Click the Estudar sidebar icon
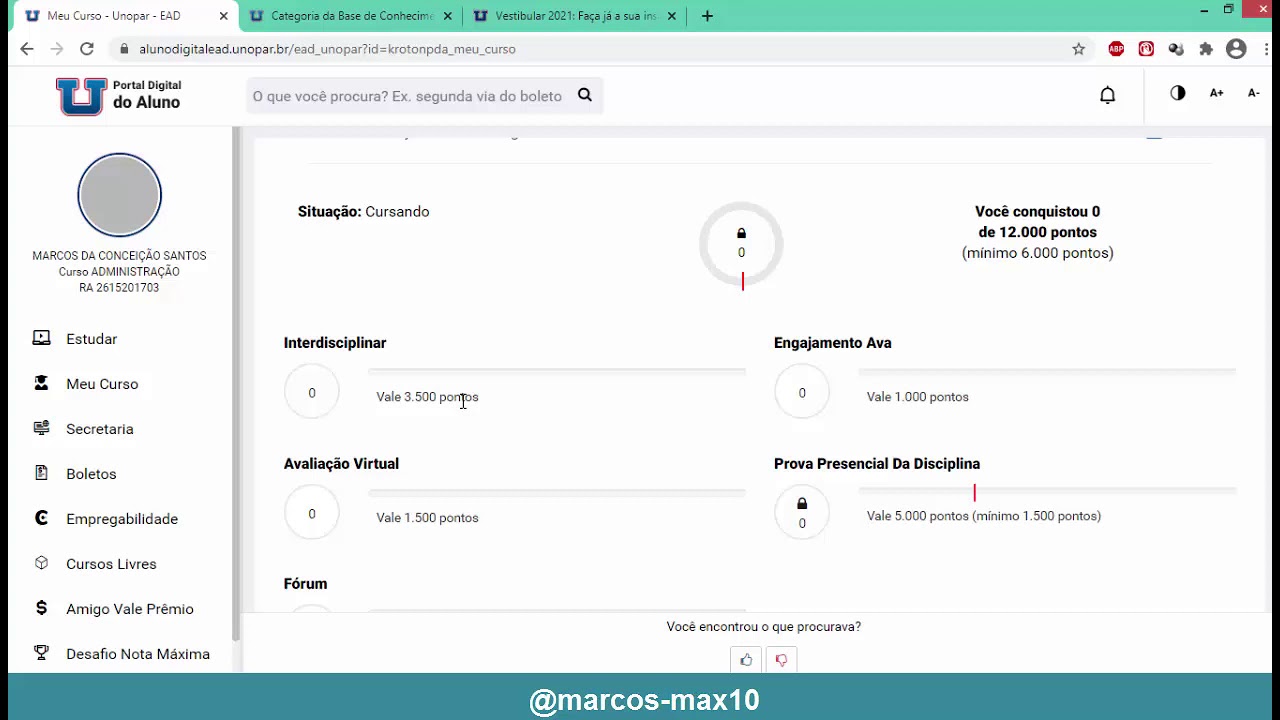Image resolution: width=1280 pixels, height=720 pixels. 41,338
